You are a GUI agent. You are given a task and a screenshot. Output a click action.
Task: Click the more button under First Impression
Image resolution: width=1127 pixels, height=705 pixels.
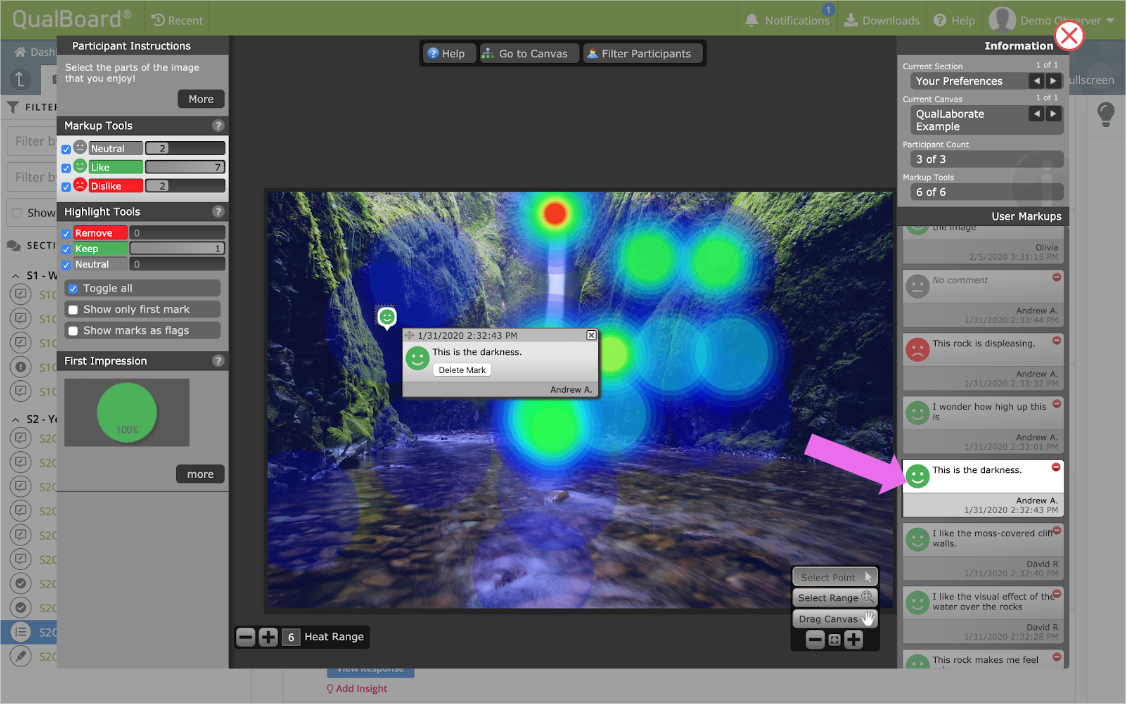coord(200,474)
